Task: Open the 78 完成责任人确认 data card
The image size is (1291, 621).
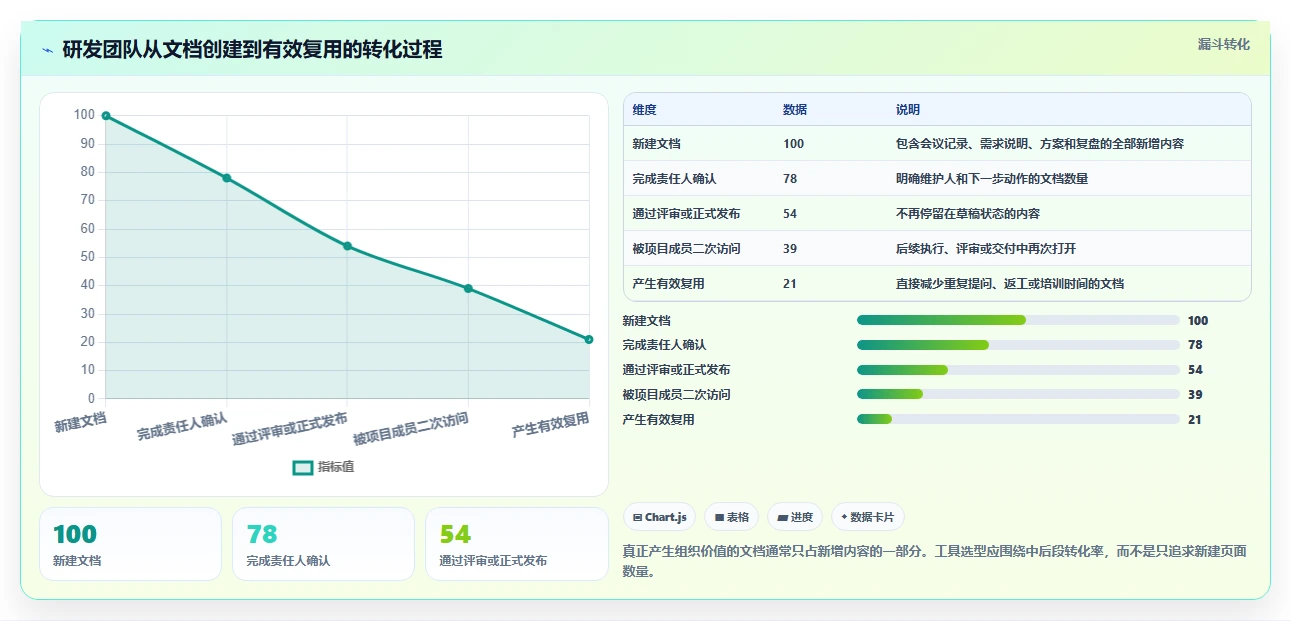Action: pyautogui.click(x=323, y=544)
